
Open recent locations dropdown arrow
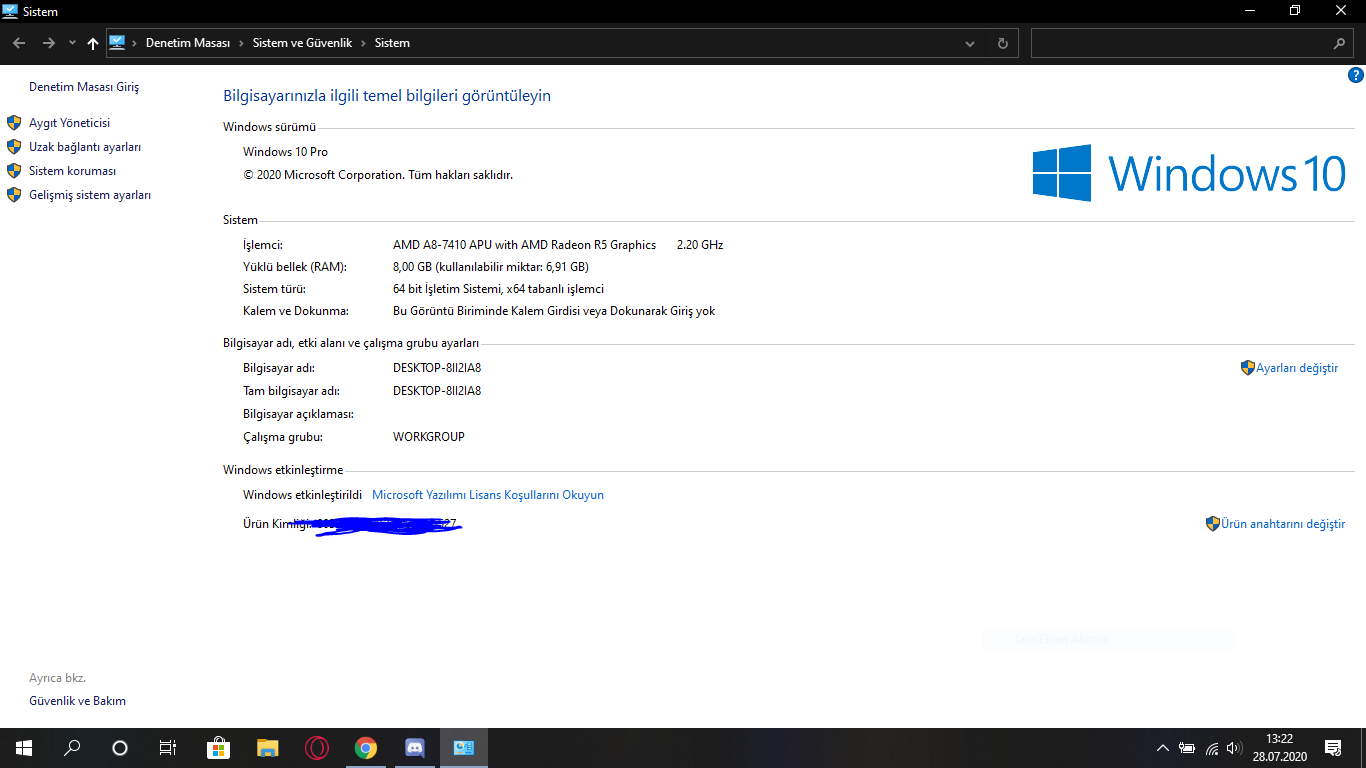pyautogui.click(x=72, y=43)
